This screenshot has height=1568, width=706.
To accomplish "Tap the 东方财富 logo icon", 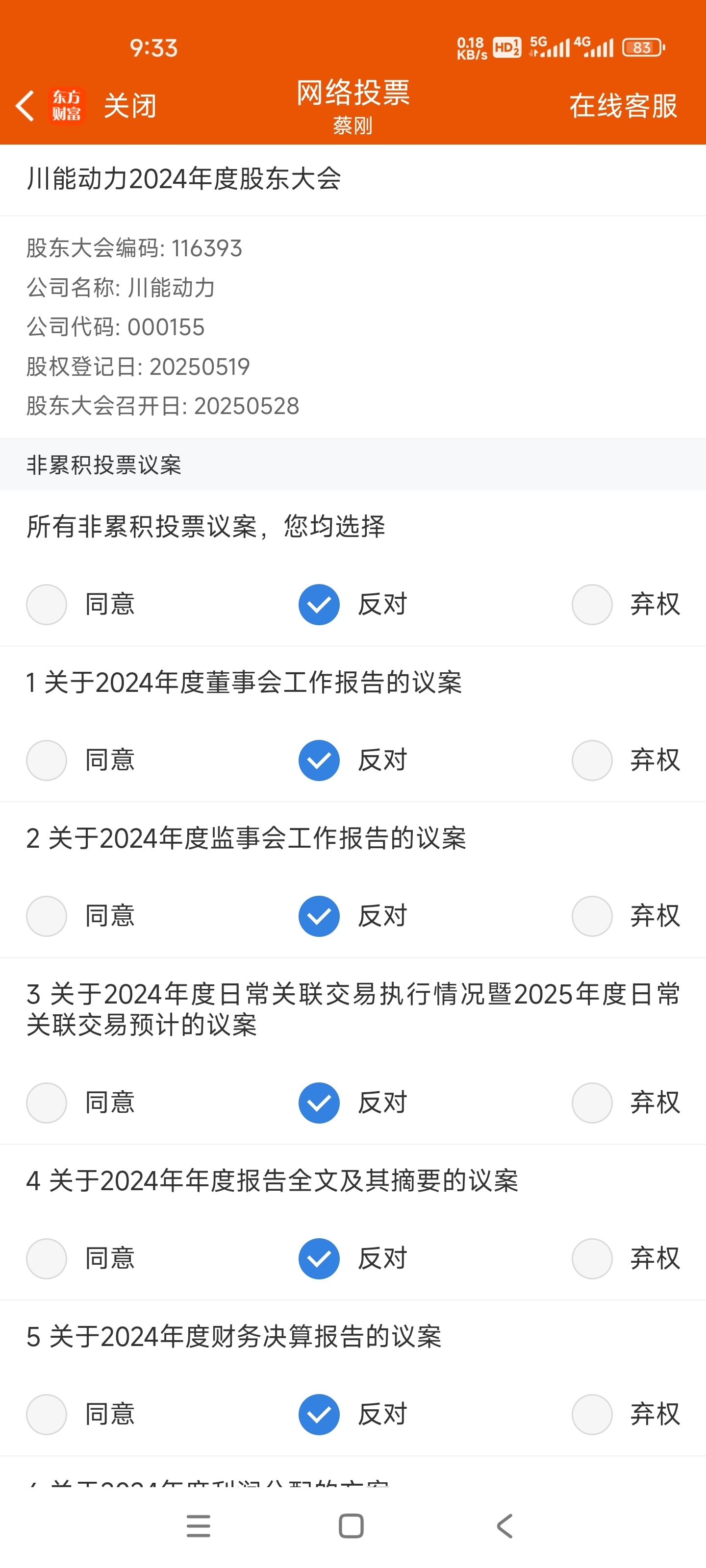I will [x=66, y=105].
